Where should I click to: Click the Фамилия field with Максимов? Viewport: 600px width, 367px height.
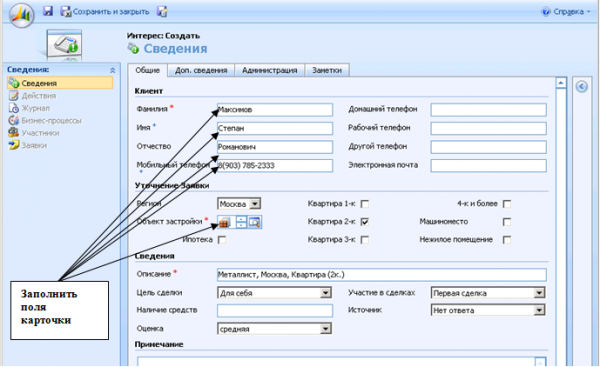click(275, 110)
